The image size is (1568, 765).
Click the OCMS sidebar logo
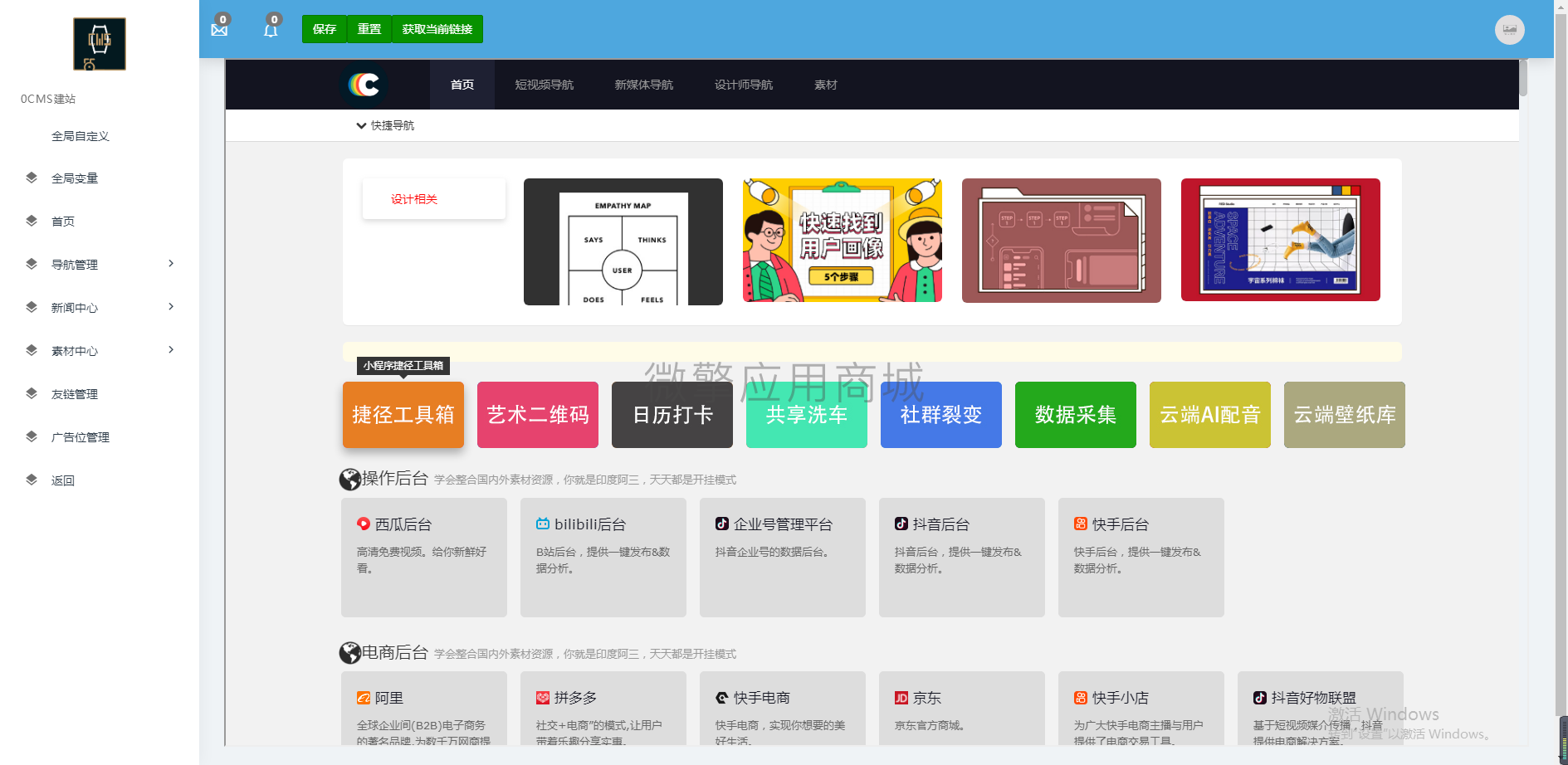tap(100, 44)
